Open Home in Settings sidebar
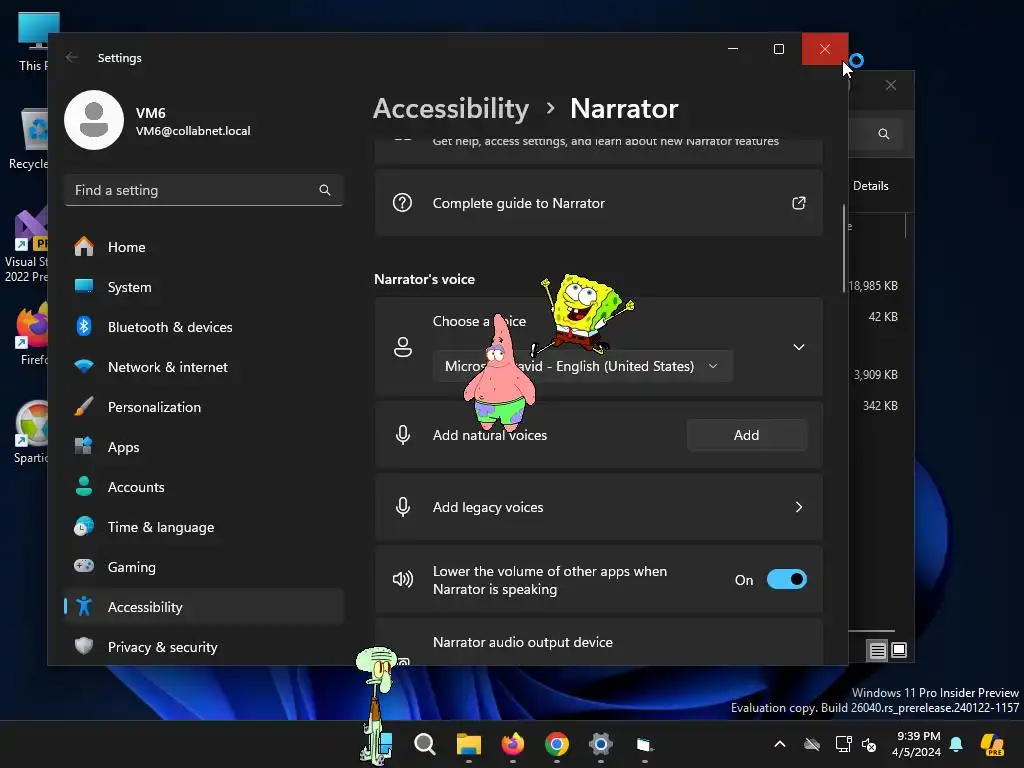Viewport: 1024px width, 768px height. tap(203, 247)
